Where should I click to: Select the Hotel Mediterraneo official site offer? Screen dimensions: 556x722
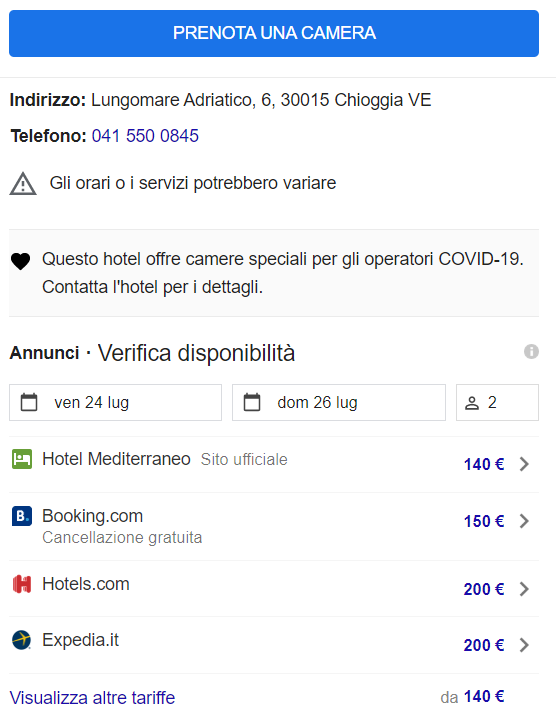[x=274, y=464]
